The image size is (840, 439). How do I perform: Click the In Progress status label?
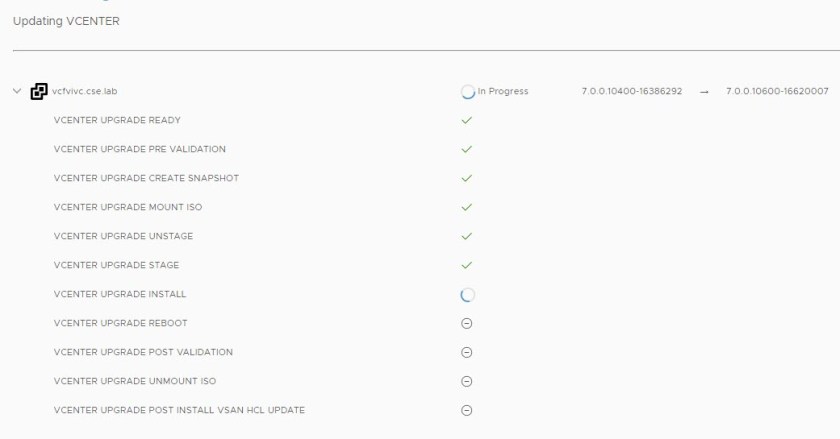[x=503, y=91]
